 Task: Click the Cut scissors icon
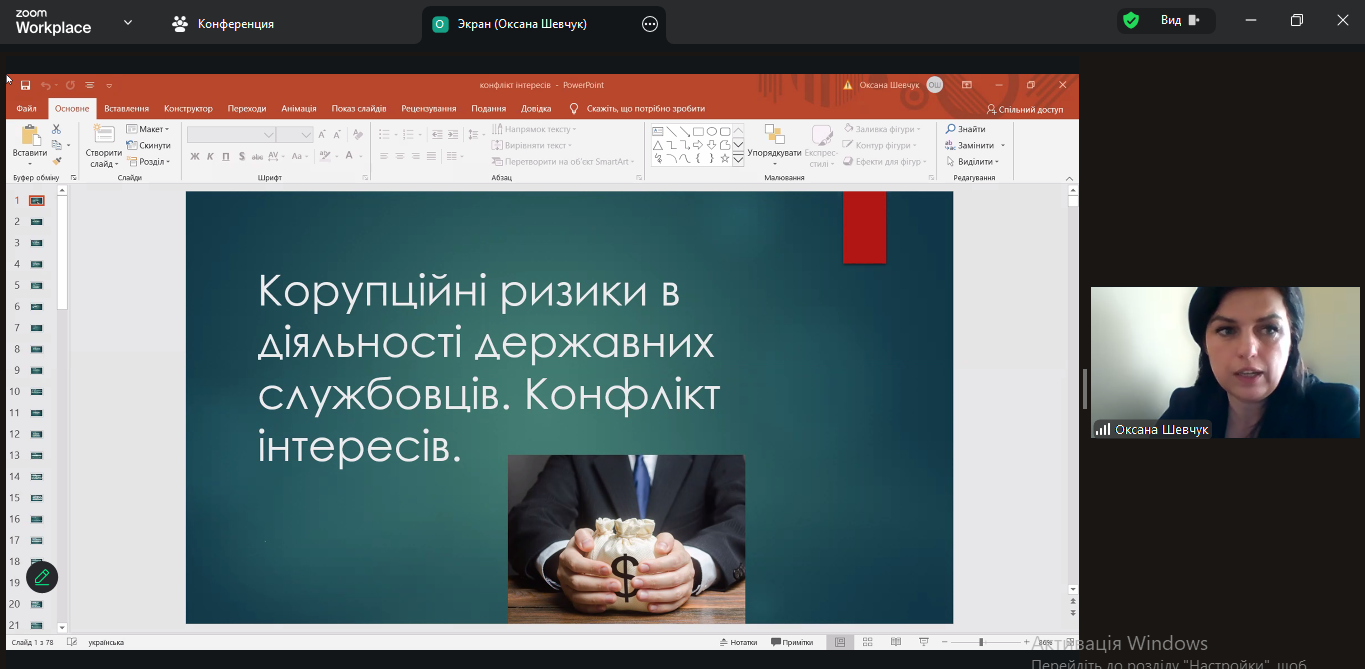pyautogui.click(x=56, y=129)
